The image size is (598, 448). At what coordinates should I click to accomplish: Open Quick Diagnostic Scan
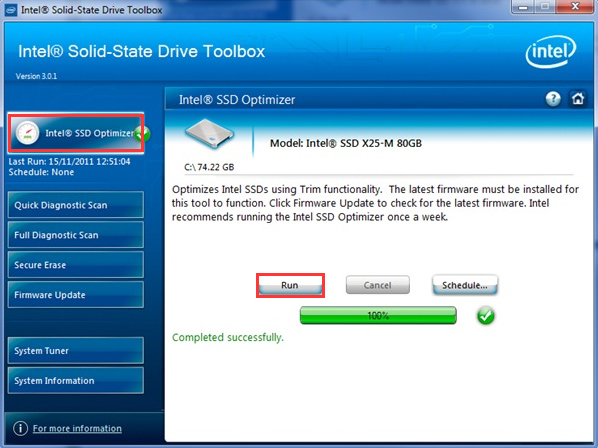(x=76, y=205)
